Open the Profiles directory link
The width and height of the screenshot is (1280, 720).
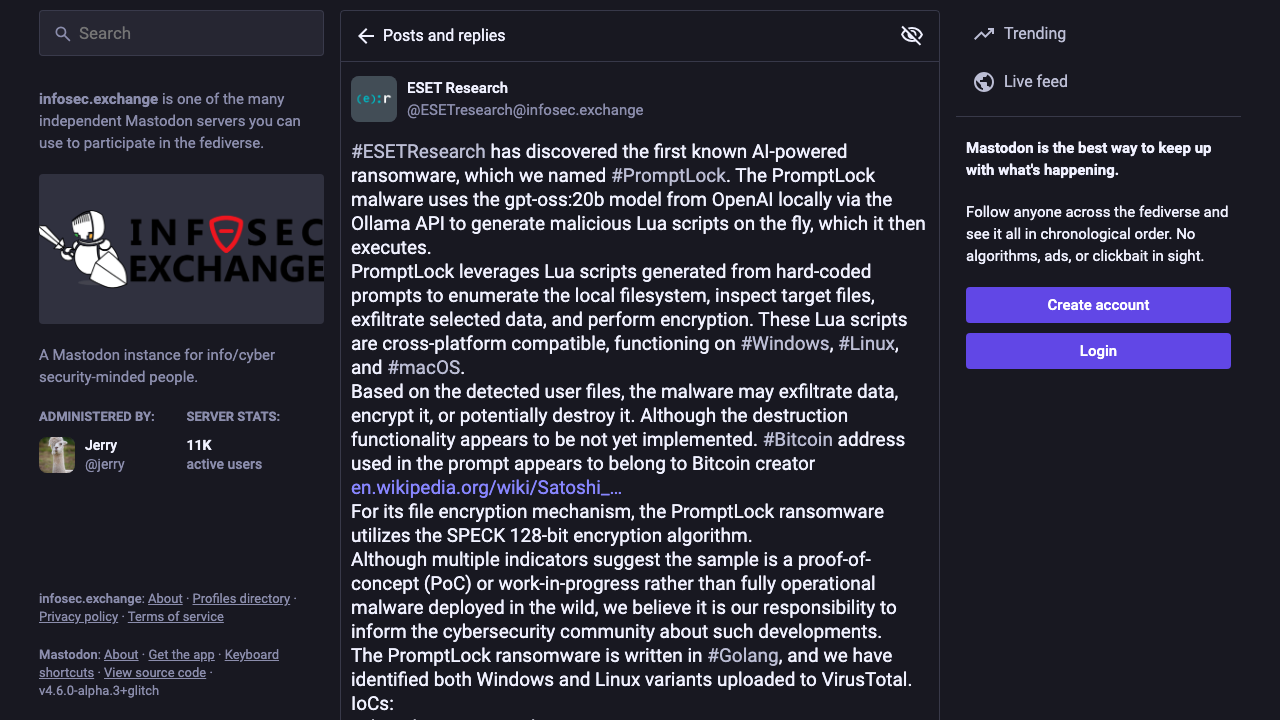click(241, 599)
